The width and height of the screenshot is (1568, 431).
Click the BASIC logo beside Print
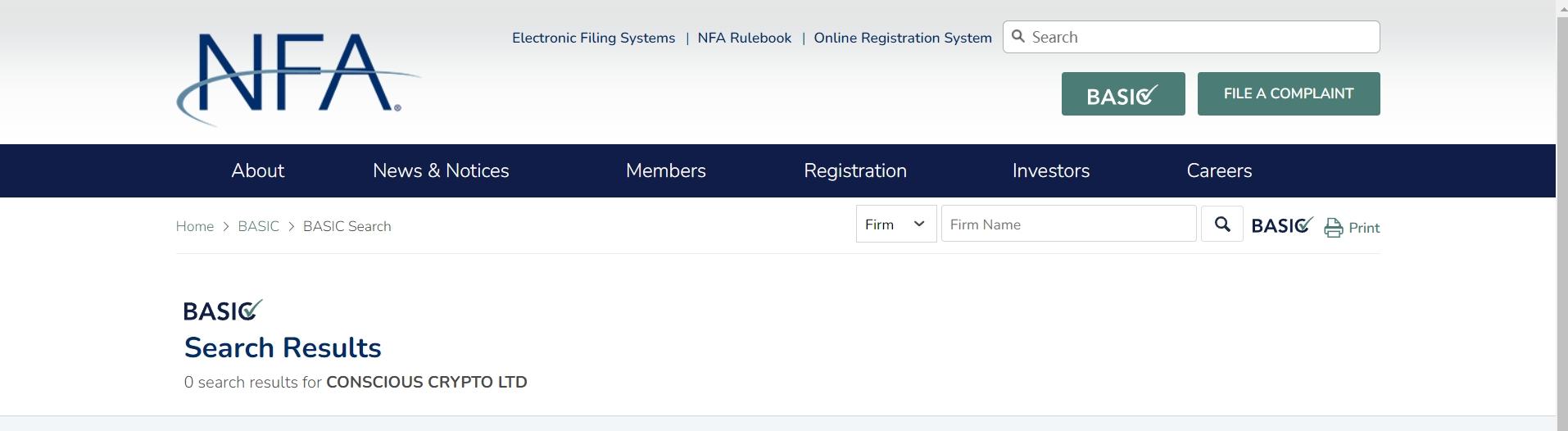click(x=1282, y=225)
